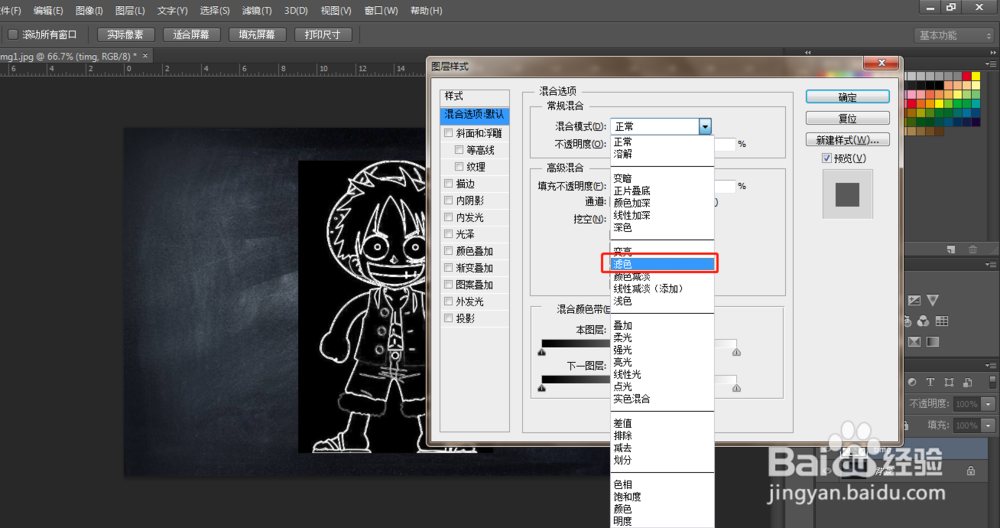The image size is (1000, 528).
Task: Open Layers panel fill dropdown
Action: [x=989, y=425]
